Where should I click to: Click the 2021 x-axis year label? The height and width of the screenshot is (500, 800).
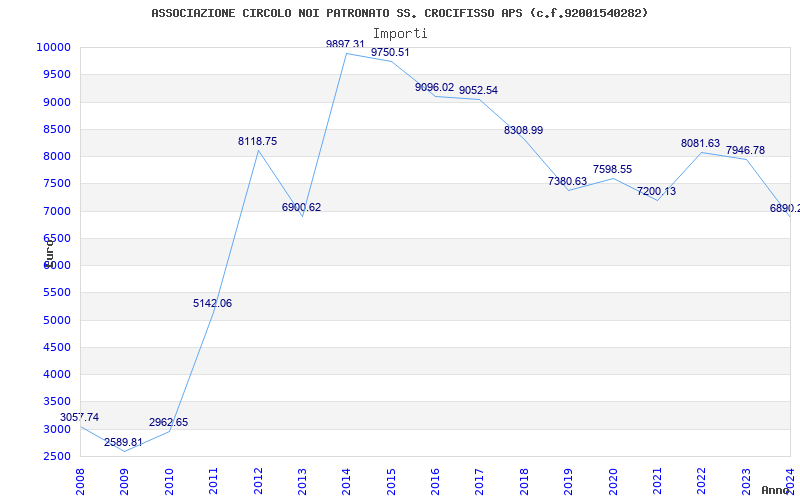[x=658, y=481]
